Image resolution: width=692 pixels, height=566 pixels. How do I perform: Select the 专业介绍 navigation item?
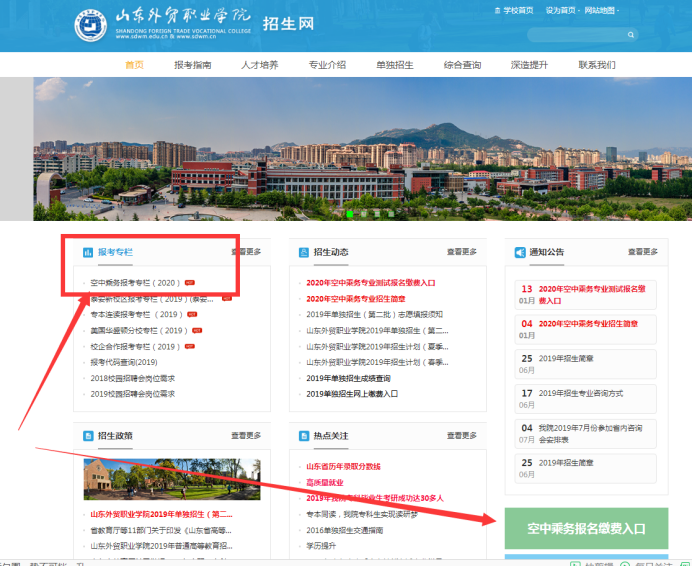(x=327, y=65)
